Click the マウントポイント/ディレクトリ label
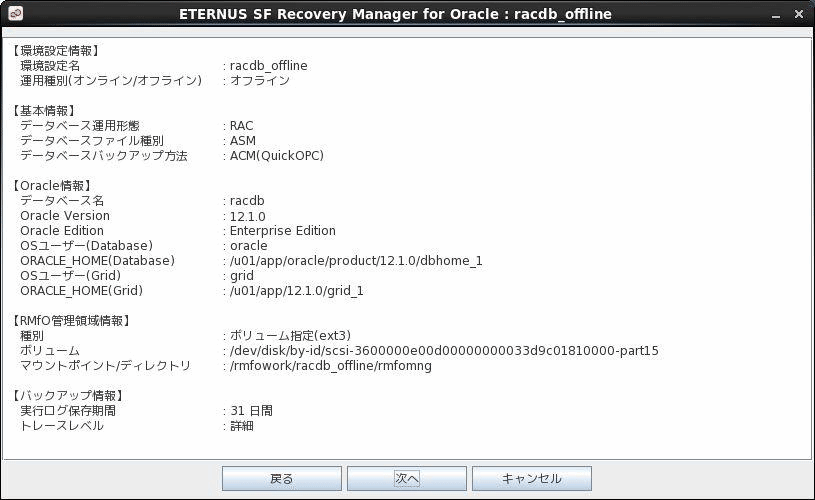 pyautogui.click(x=106, y=366)
